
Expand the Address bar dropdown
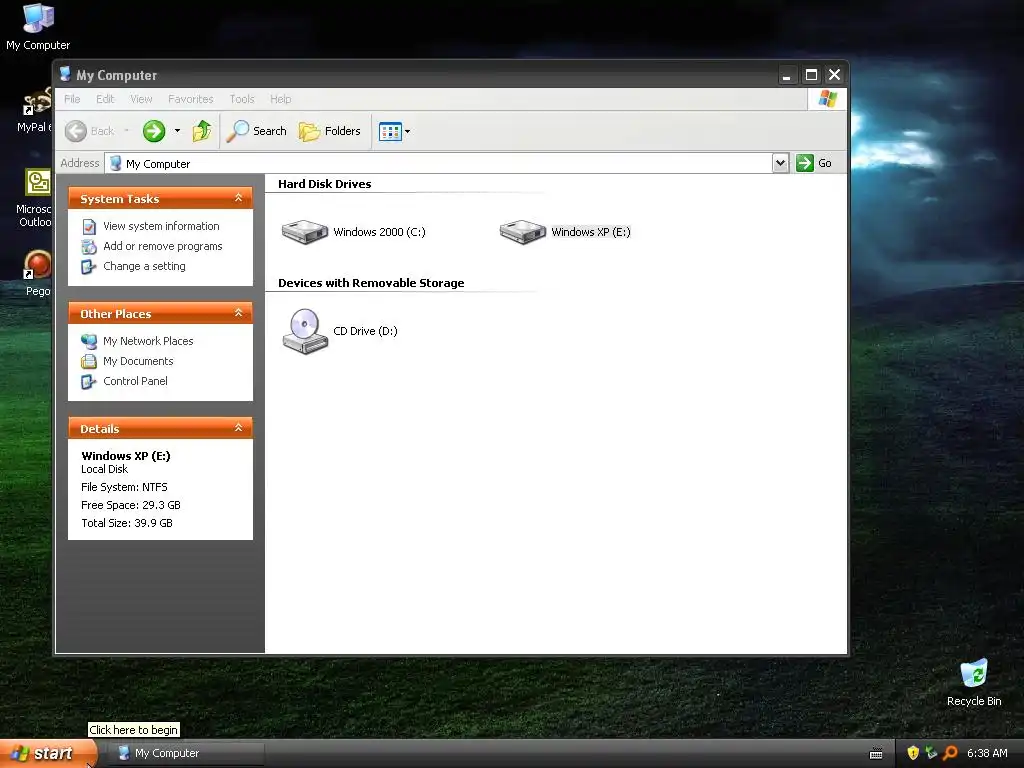(780, 163)
